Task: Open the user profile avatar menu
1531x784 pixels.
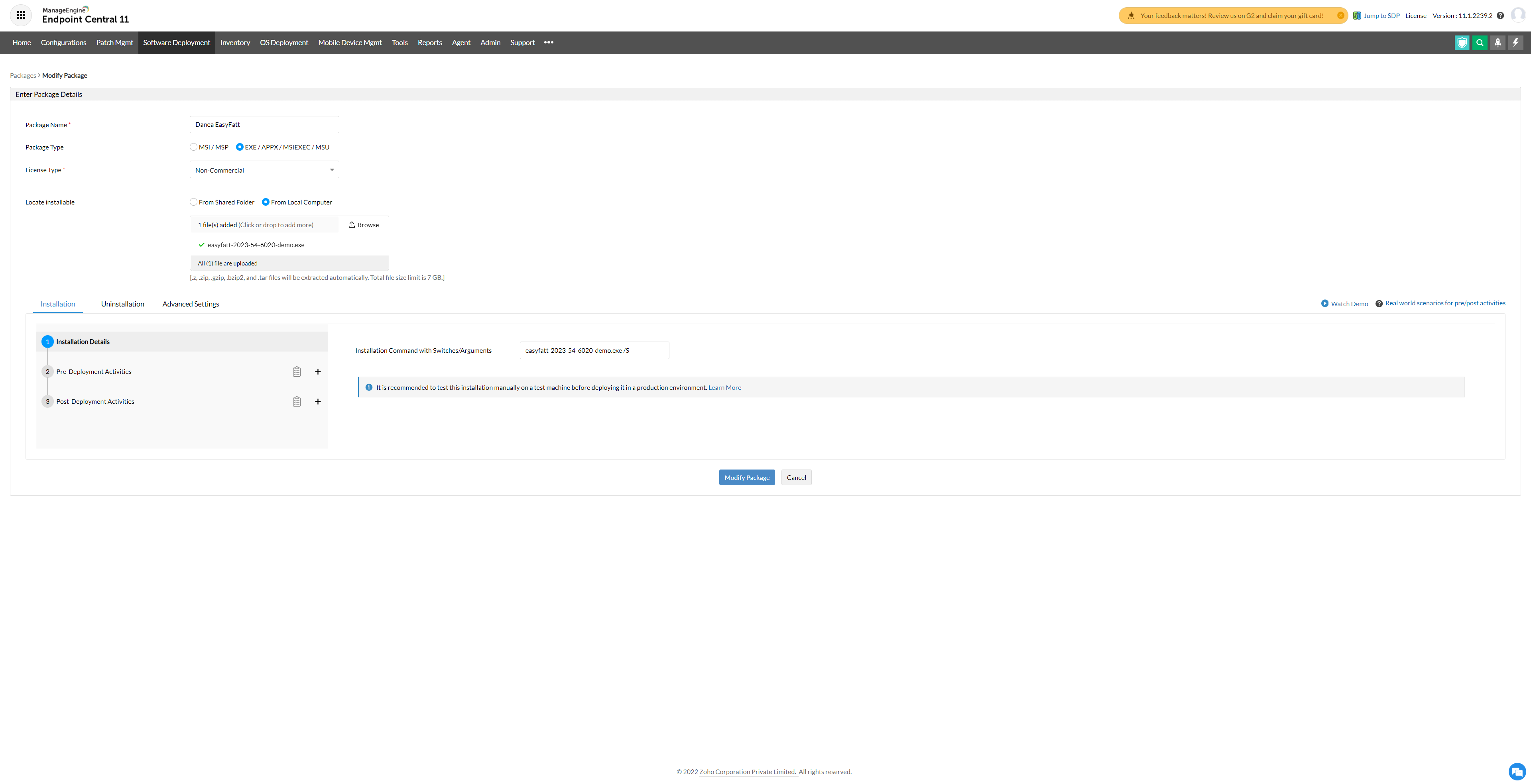Action: click(x=1518, y=15)
